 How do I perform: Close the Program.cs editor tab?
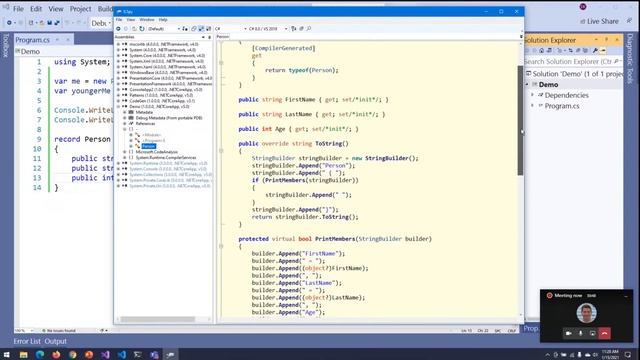[x=68, y=40]
